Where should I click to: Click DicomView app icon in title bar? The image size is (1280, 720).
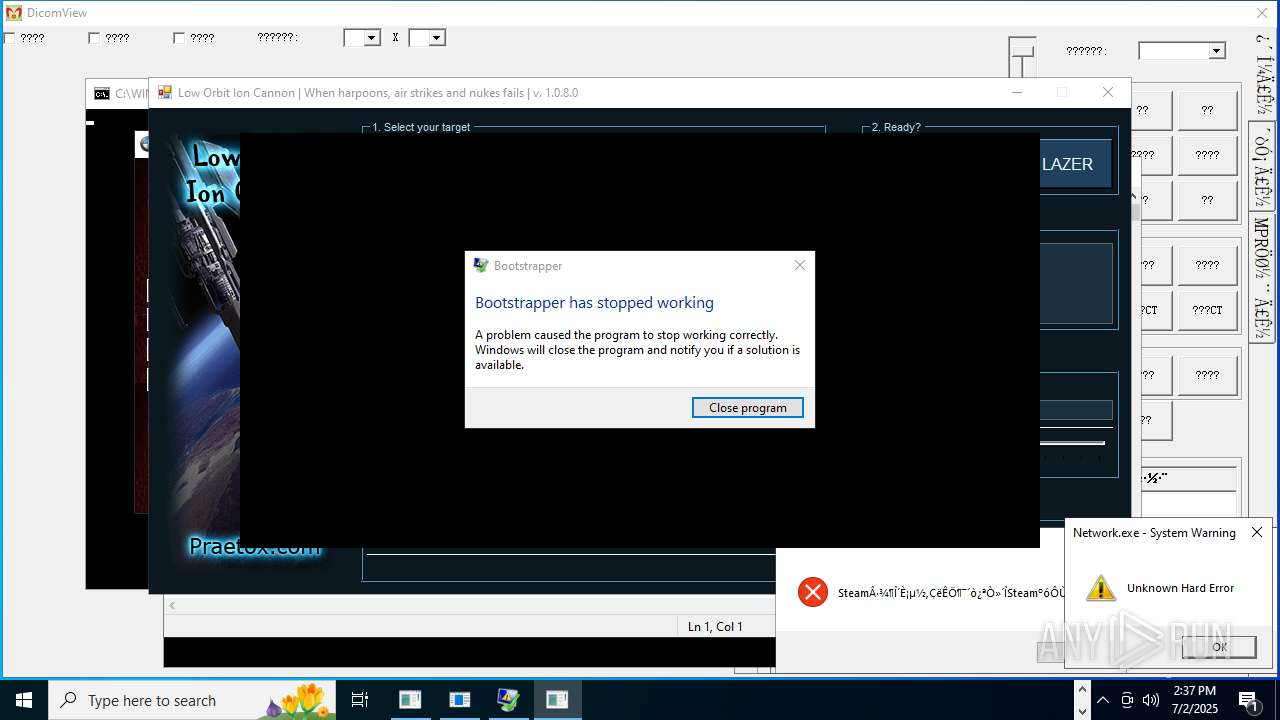point(13,13)
